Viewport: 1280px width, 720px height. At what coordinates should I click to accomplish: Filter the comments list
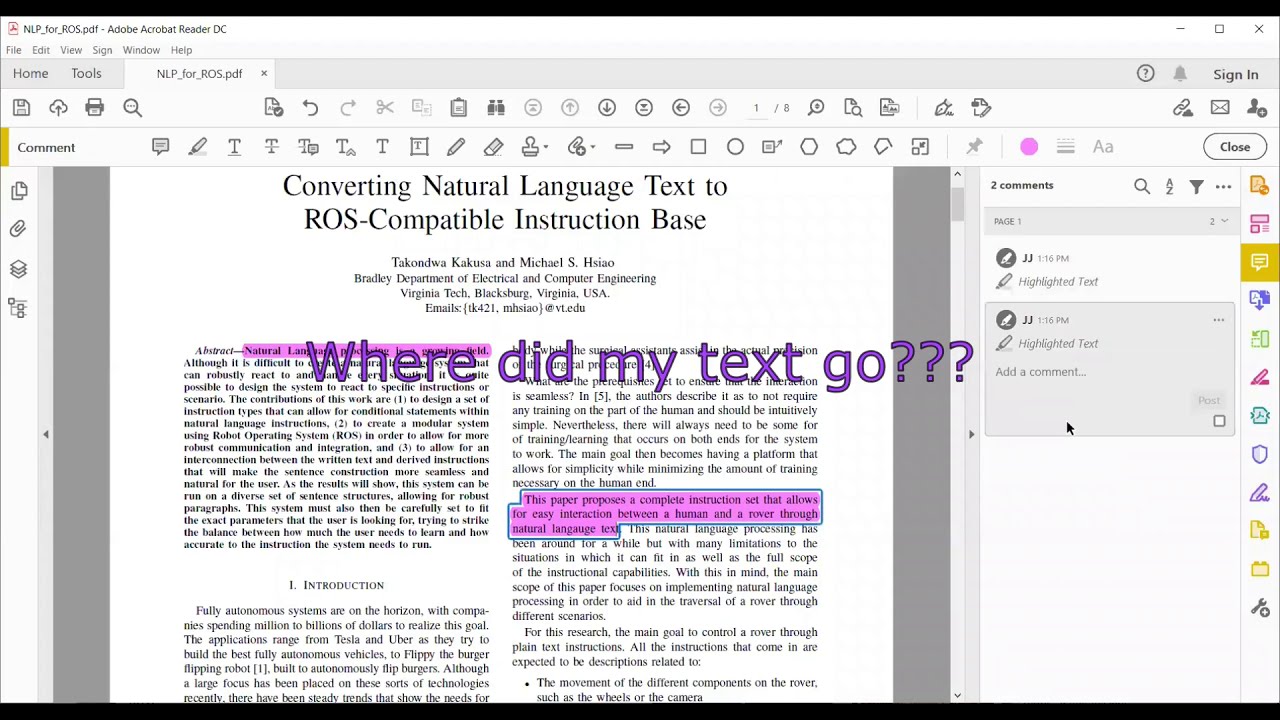click(x=1196, y=186)
